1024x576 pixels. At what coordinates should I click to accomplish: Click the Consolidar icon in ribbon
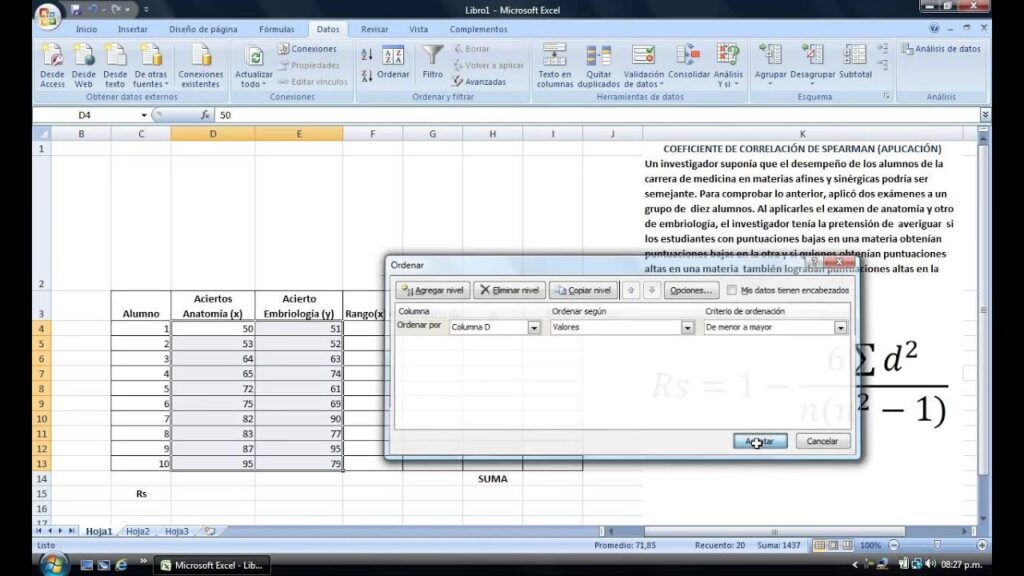coord(688,56)
